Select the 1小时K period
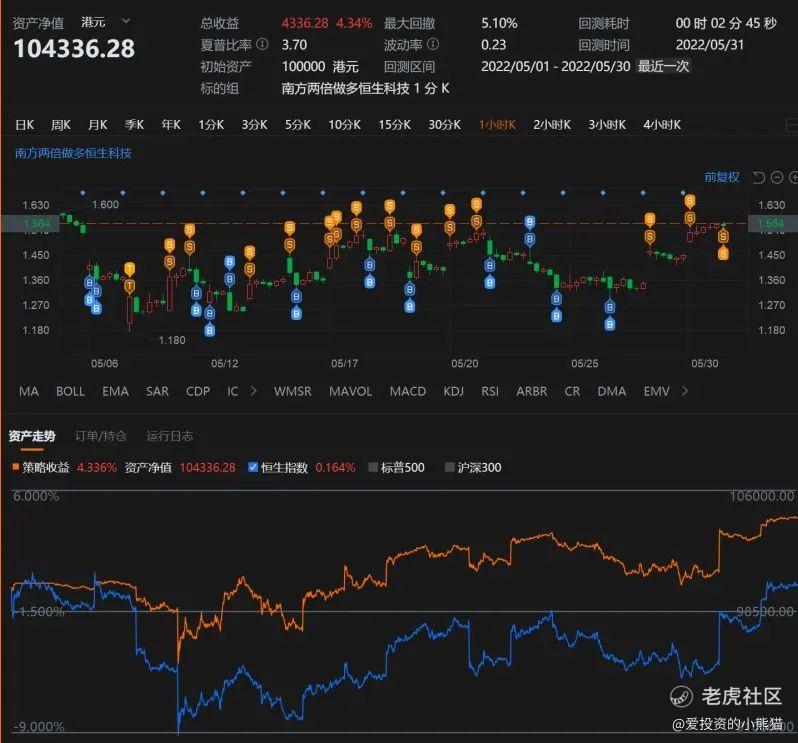Viewport: 798px width, 743px height. [497, 125]
